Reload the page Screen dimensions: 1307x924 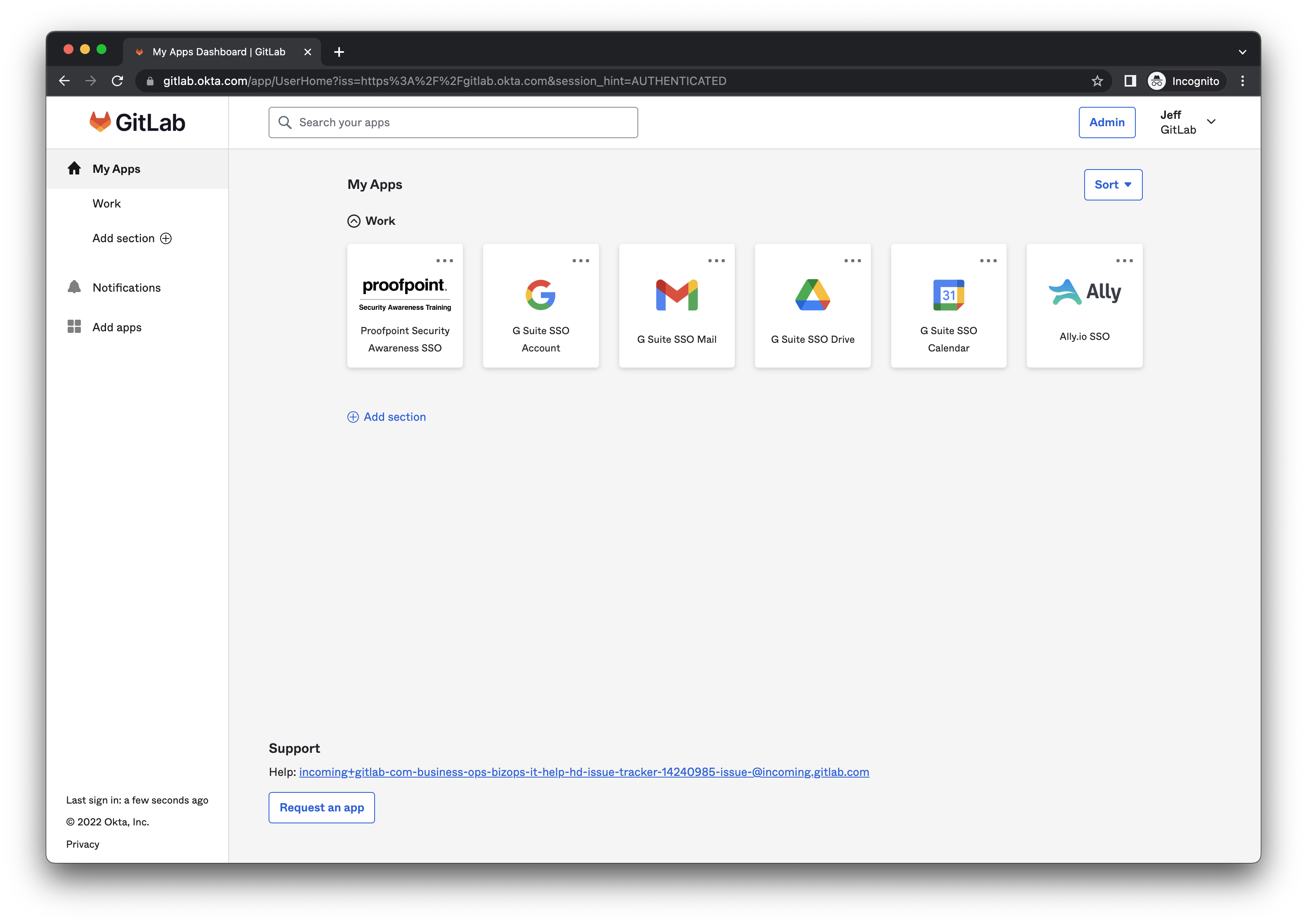click(117, 81)
